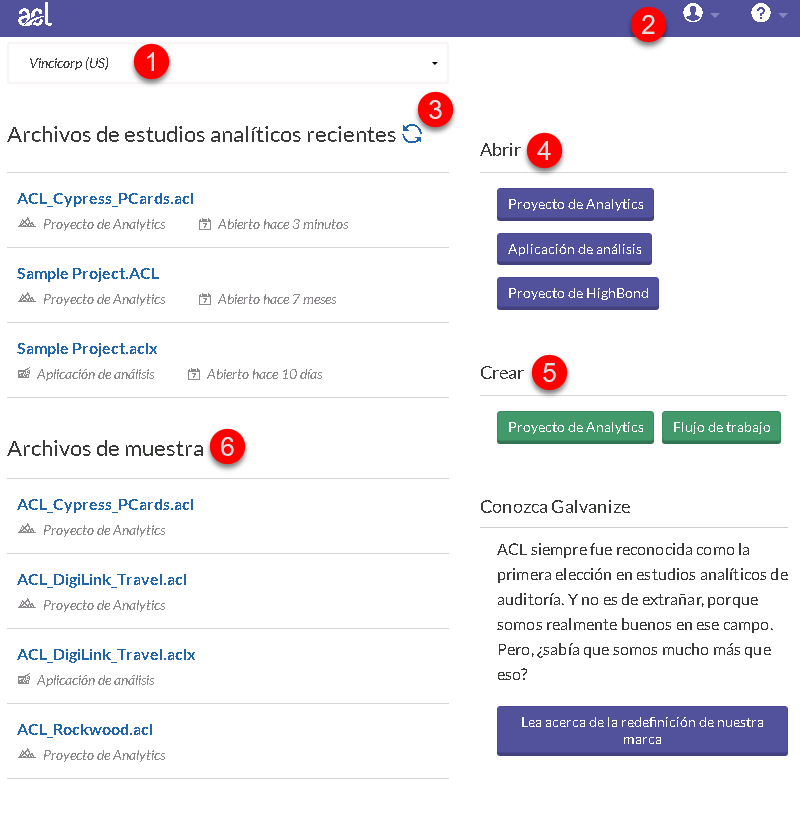Click calendar icon beside 'Abierto hace 3 minutos'
This screenshot has height=814, width=800.
click(x=205, y=224)
